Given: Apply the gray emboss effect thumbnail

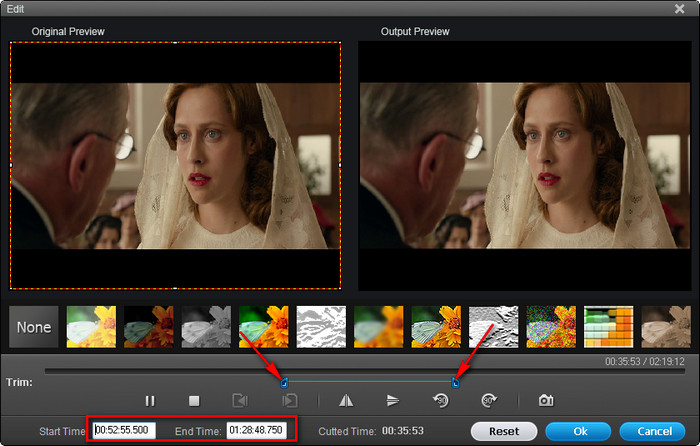Looking at the screenshot, I should coord(494,327).
